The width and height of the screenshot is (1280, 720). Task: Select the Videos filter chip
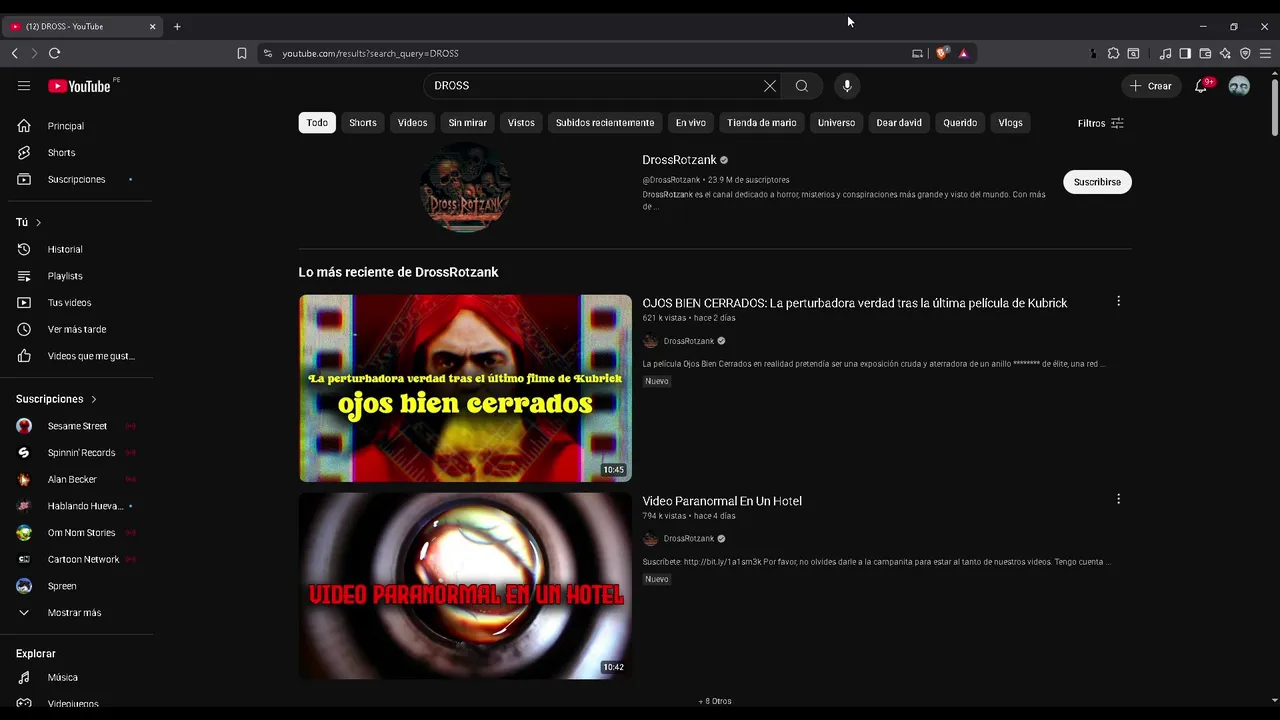pos(412,123)
